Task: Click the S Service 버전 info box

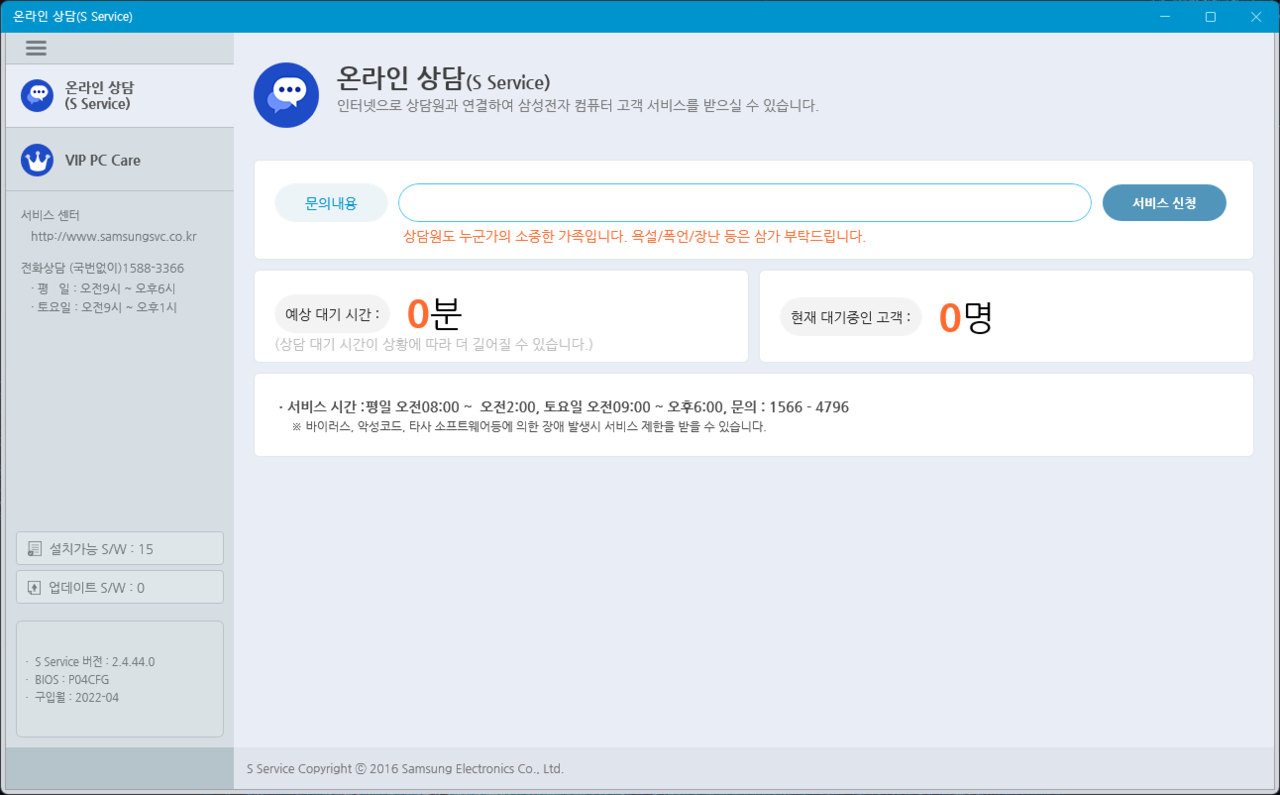Action: [x=120, y=679]
